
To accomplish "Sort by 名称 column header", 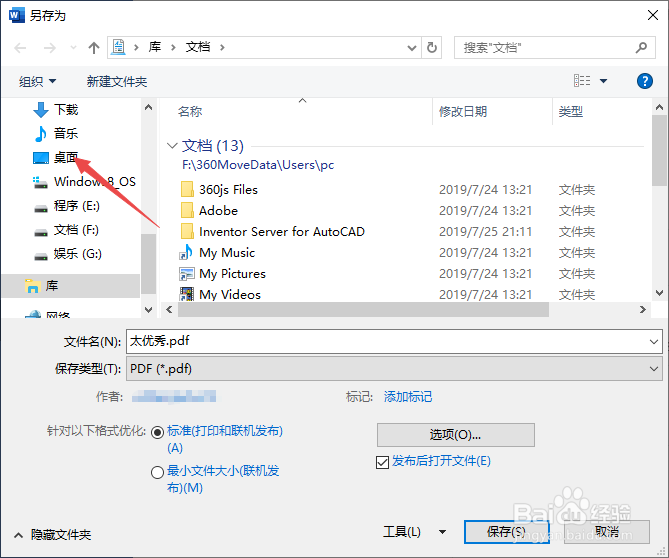I will tap(190, 112).
